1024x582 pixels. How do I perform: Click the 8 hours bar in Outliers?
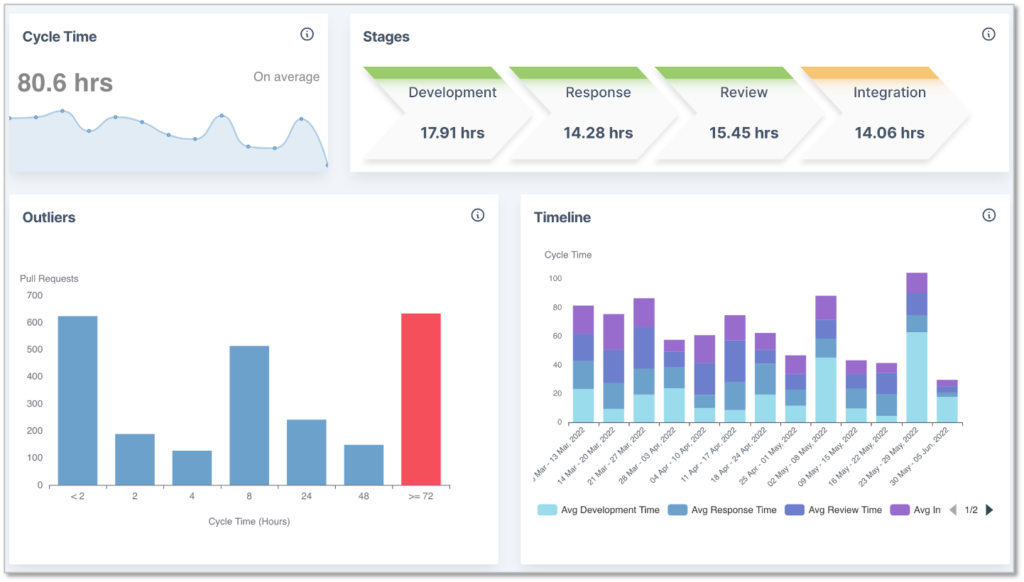[x=249, y=415]
